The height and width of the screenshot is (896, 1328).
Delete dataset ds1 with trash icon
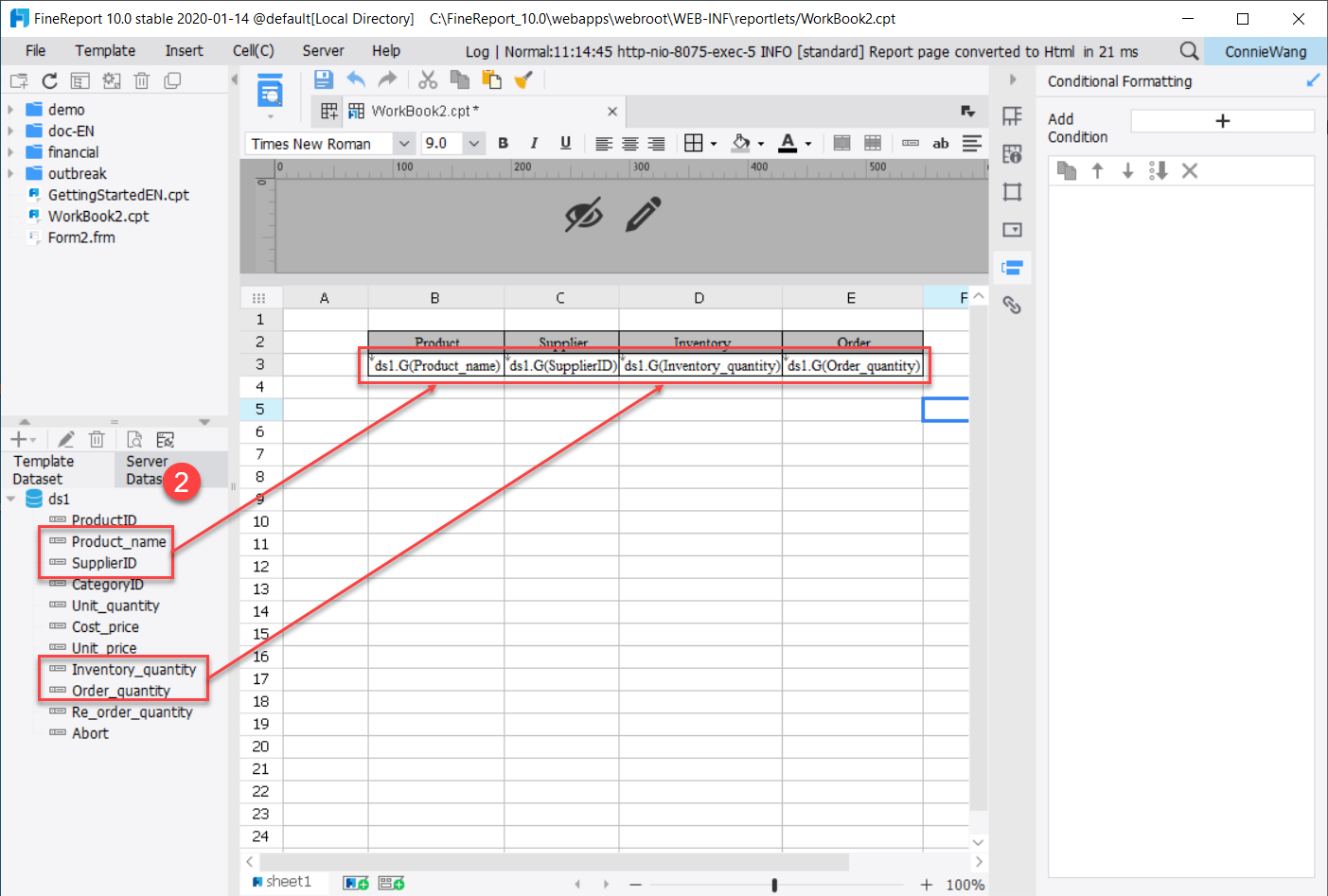[x=96, y=438]
